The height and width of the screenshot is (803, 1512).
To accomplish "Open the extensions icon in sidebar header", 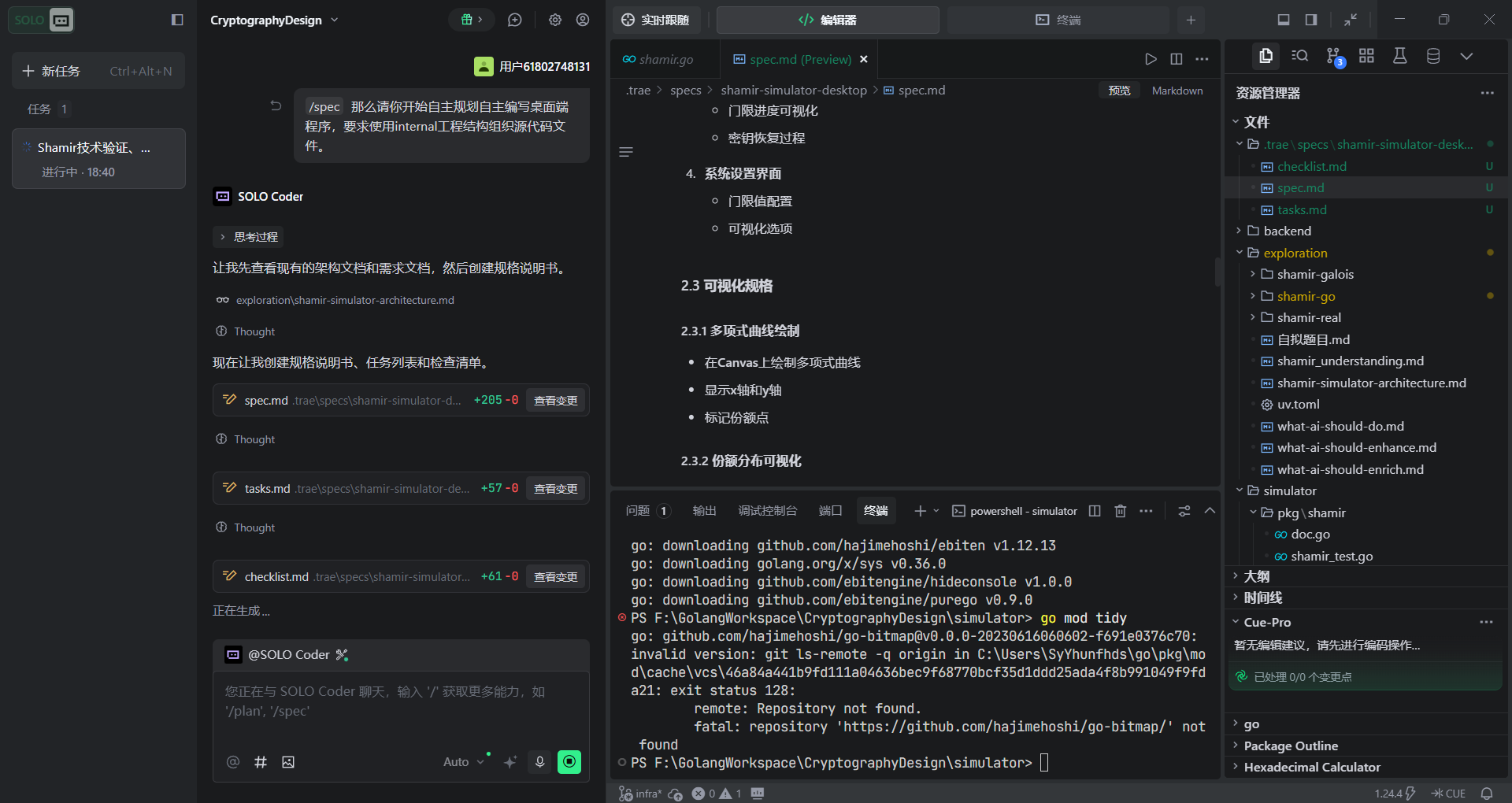I will pyautogui.click(x=1366, y=56).
